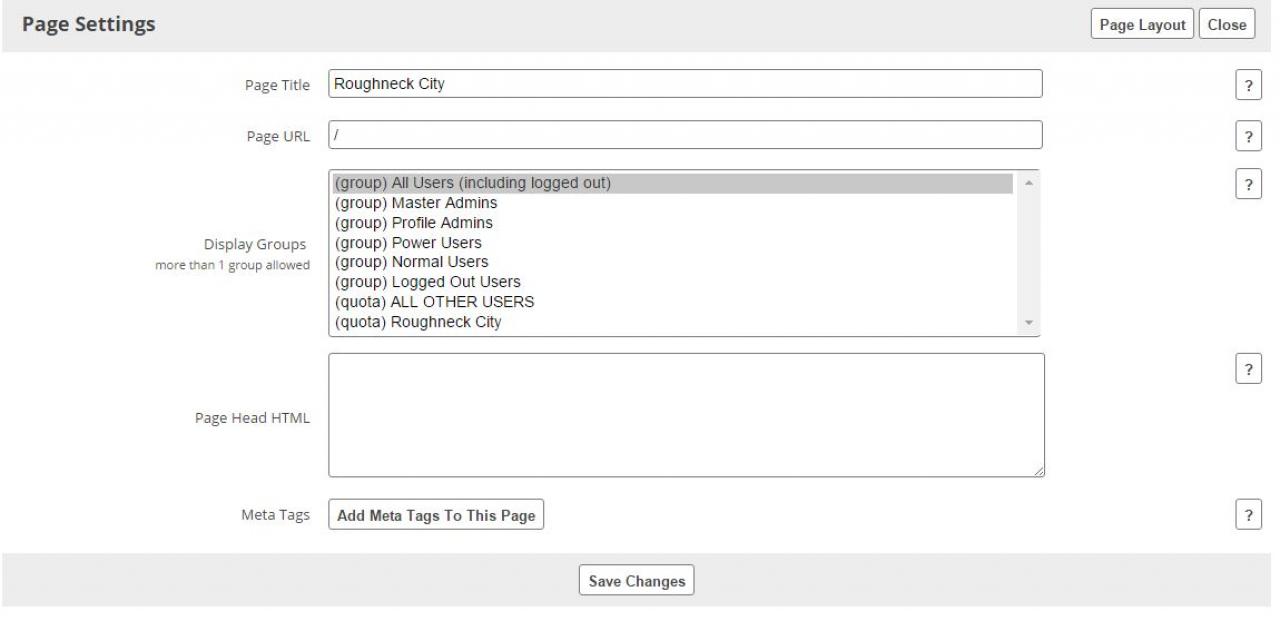Screen dimensions: 1280x621
Task: Open help for Page Head HTML
Action: pos(1247,369)
